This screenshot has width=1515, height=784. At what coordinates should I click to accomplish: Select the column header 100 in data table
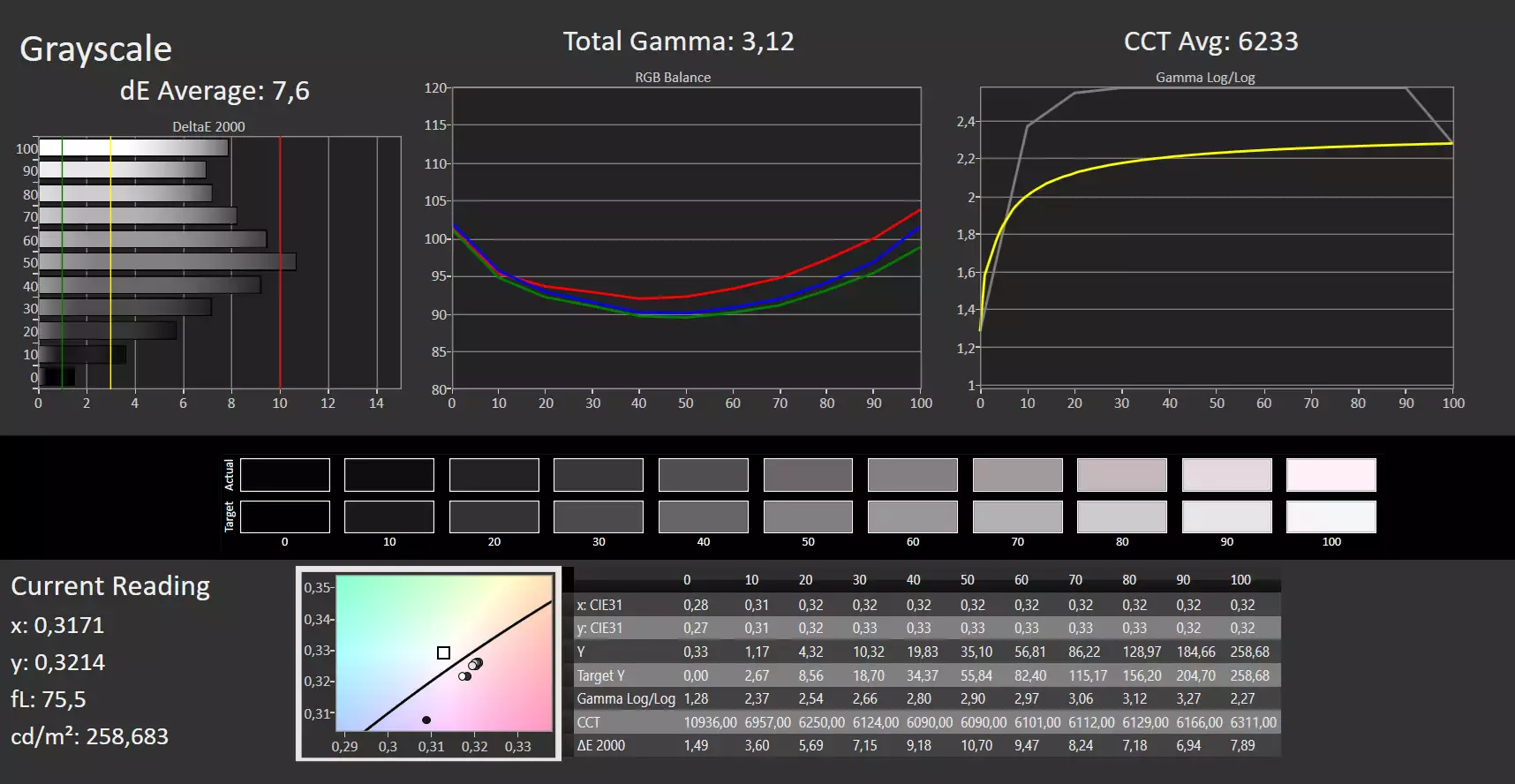[1240, 580]
